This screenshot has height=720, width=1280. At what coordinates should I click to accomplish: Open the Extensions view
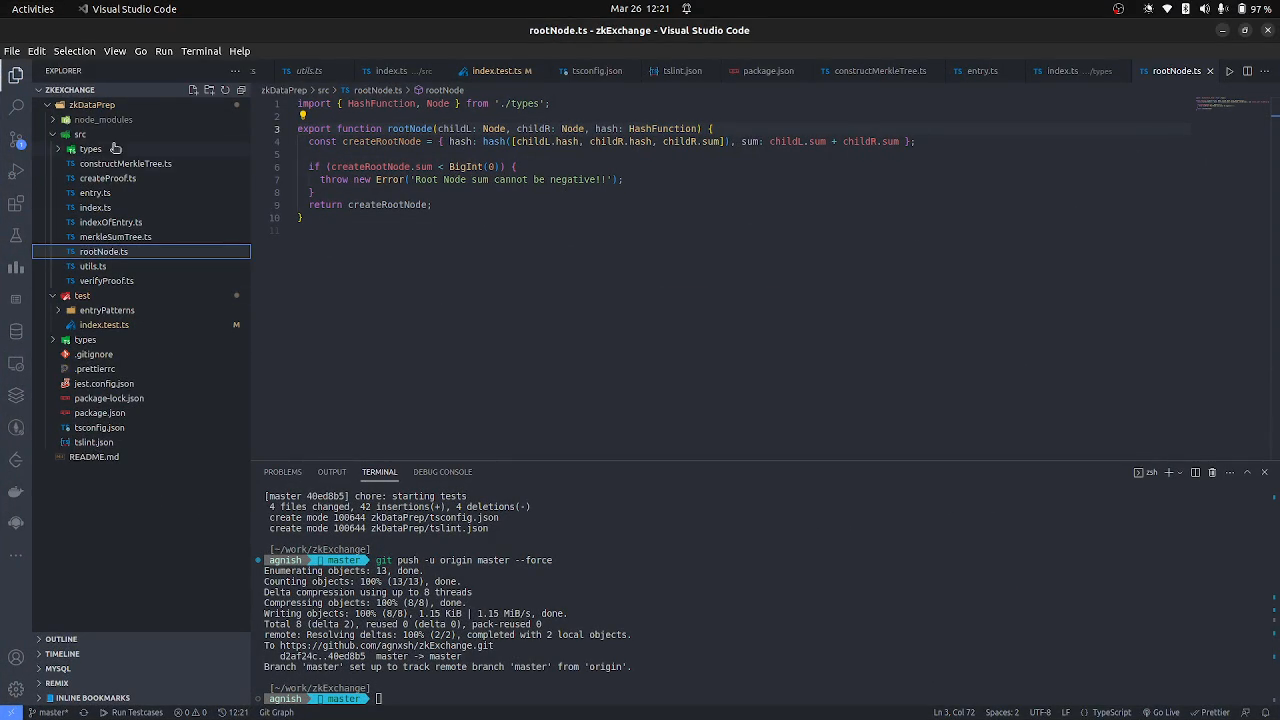tap(16, 204)
